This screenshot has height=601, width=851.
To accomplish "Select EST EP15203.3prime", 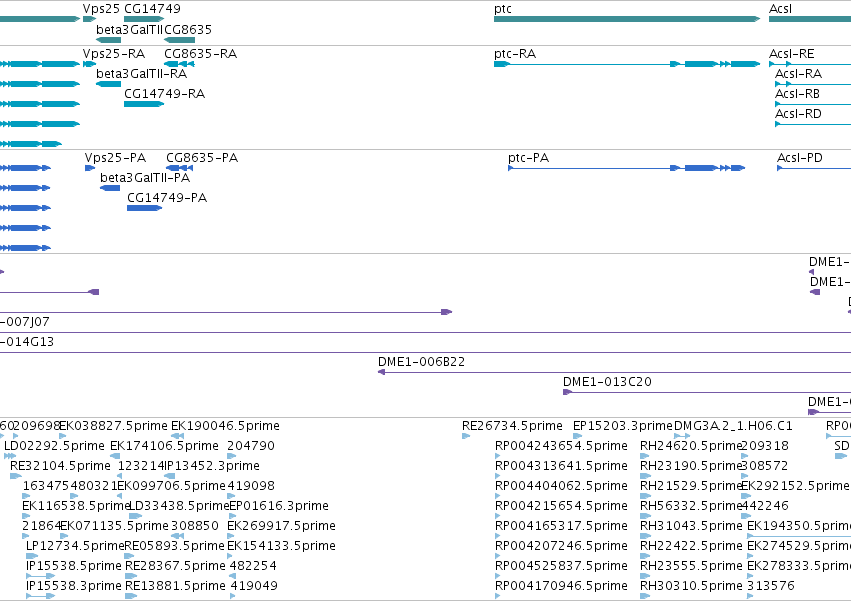I will [623, 426].
